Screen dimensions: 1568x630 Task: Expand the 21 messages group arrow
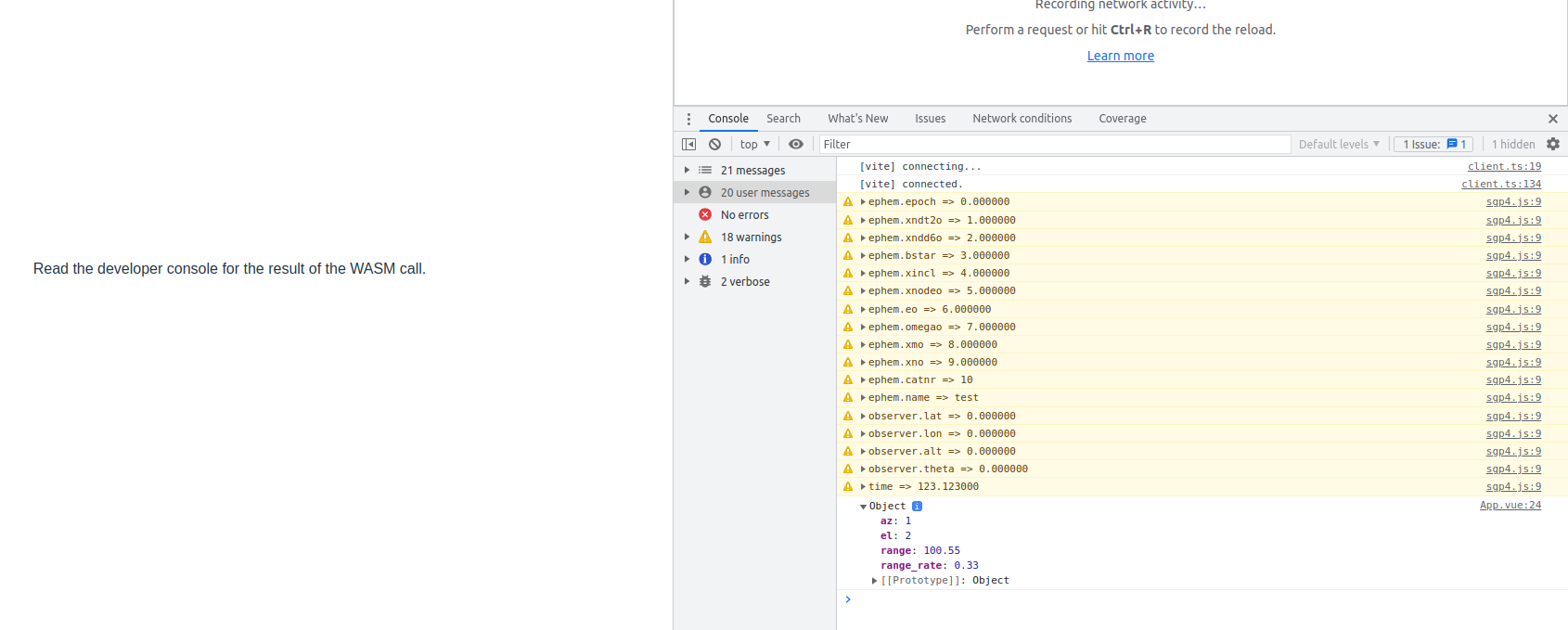(687, 170)
